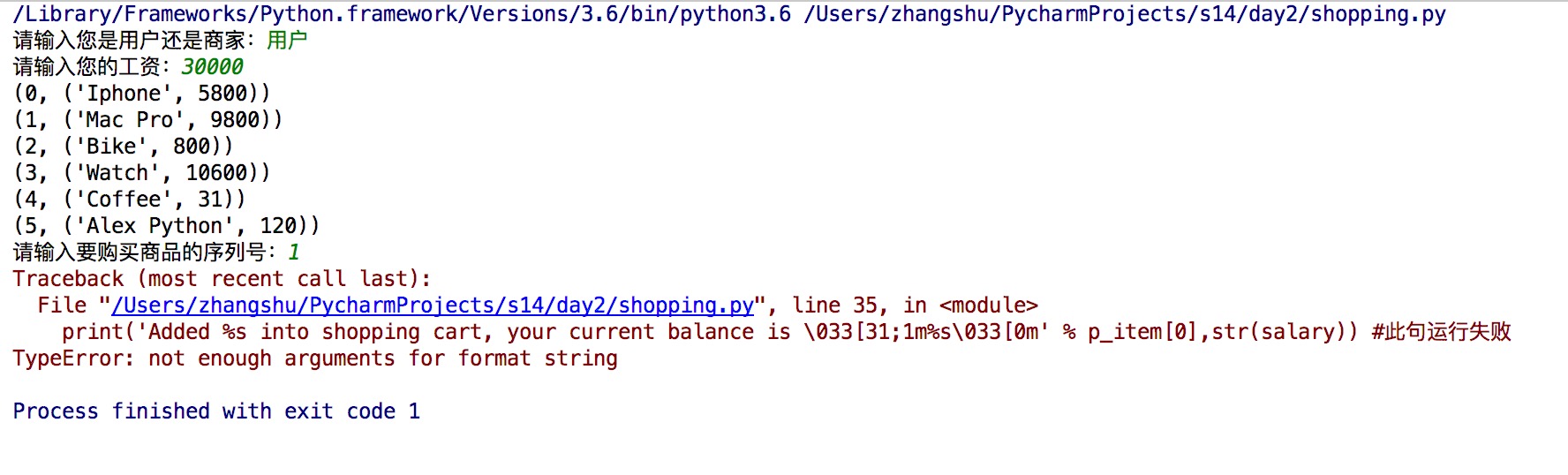Screen dimensions: 1568x475
Task: Open the shopping.py traceback file link
Action: click(x=433, y=305)
